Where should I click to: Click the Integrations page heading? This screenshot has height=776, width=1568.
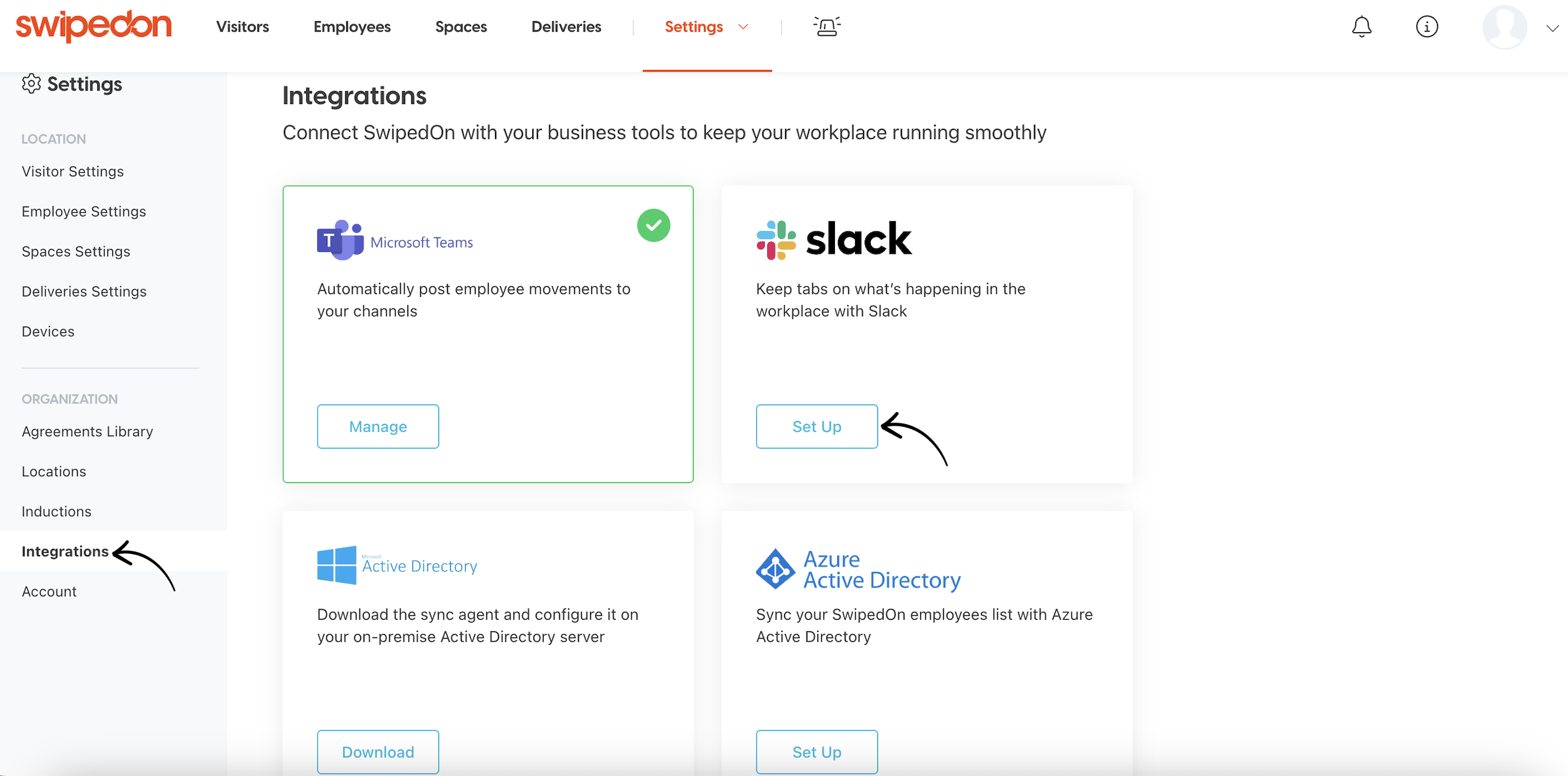354,96
